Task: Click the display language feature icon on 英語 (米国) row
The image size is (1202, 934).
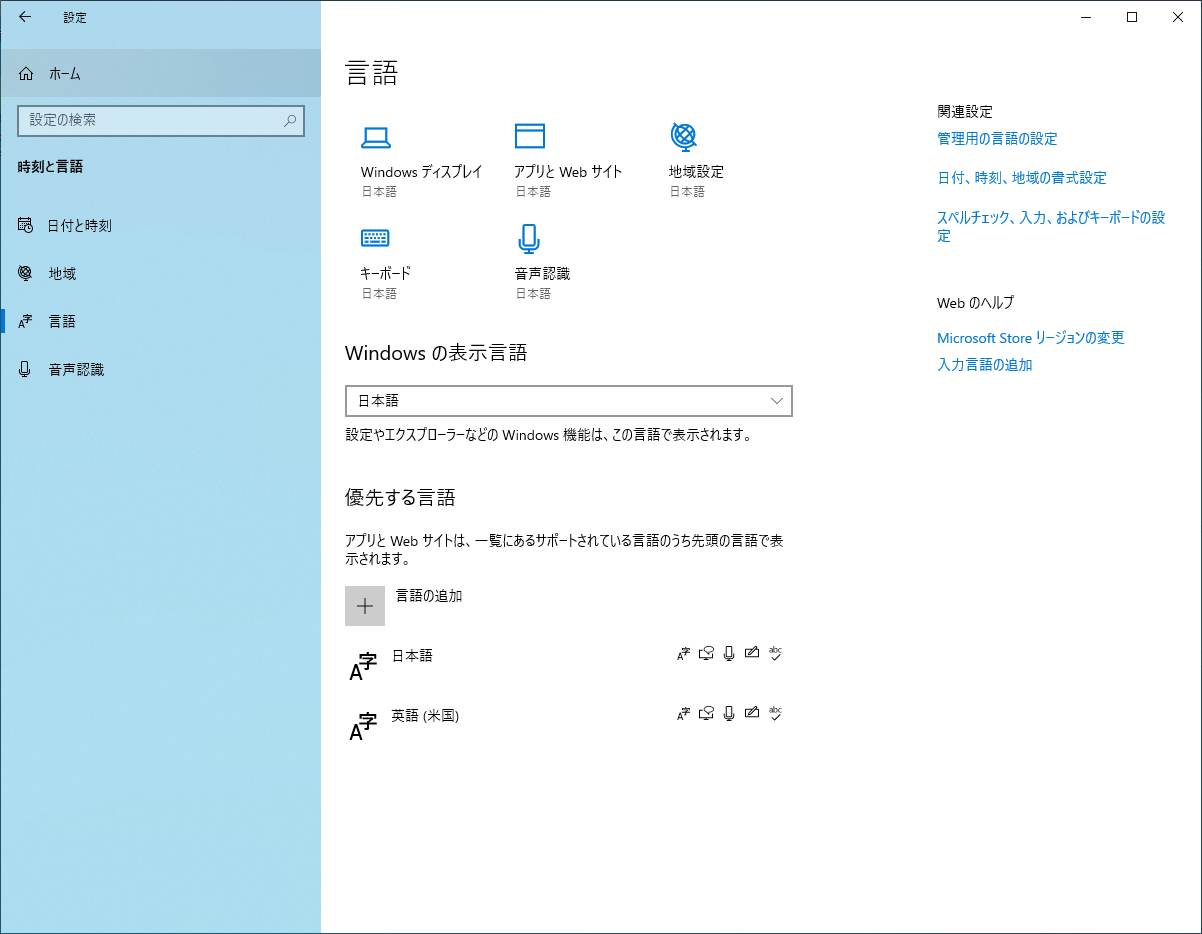Action: coord(683,714)
